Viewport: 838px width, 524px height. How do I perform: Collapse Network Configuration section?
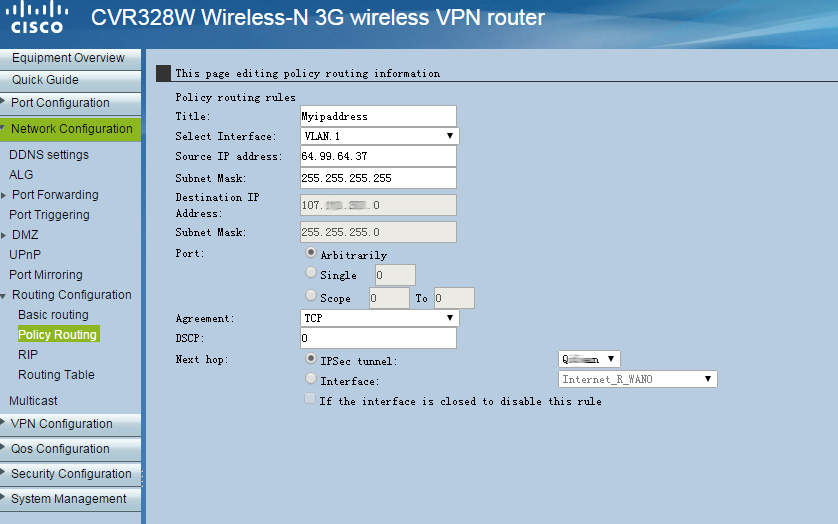(x=70, y=129)
